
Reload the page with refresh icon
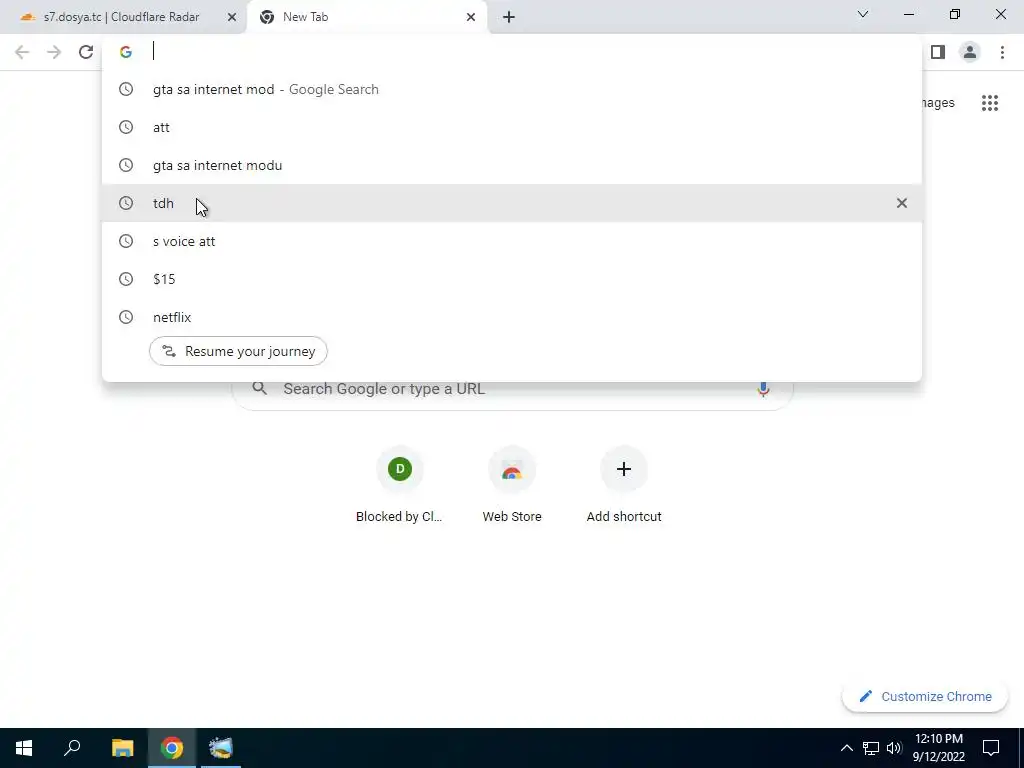[x=86, y=52]
